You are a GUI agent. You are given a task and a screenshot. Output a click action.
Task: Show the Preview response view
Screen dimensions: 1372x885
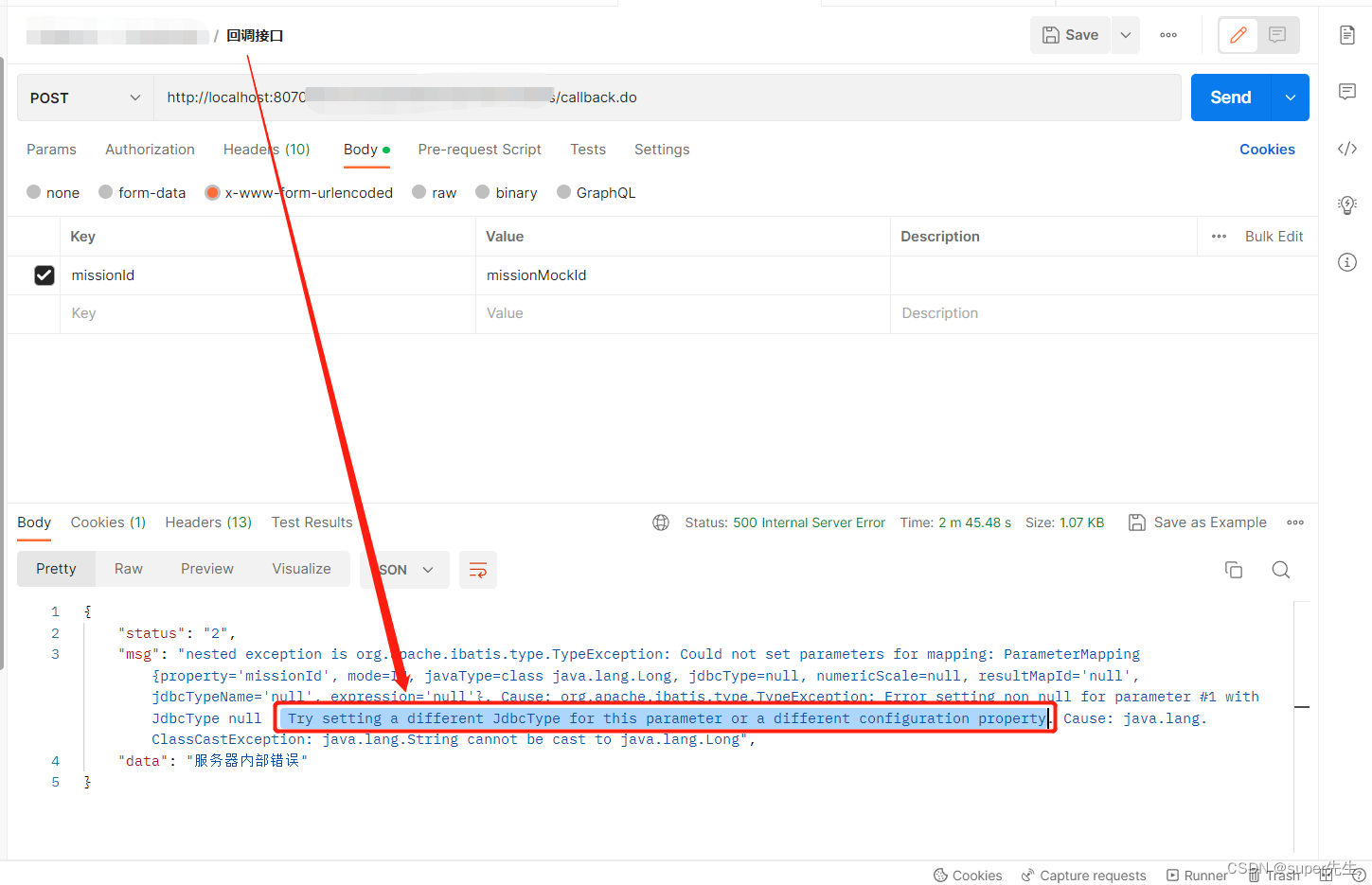click(207, 569)
